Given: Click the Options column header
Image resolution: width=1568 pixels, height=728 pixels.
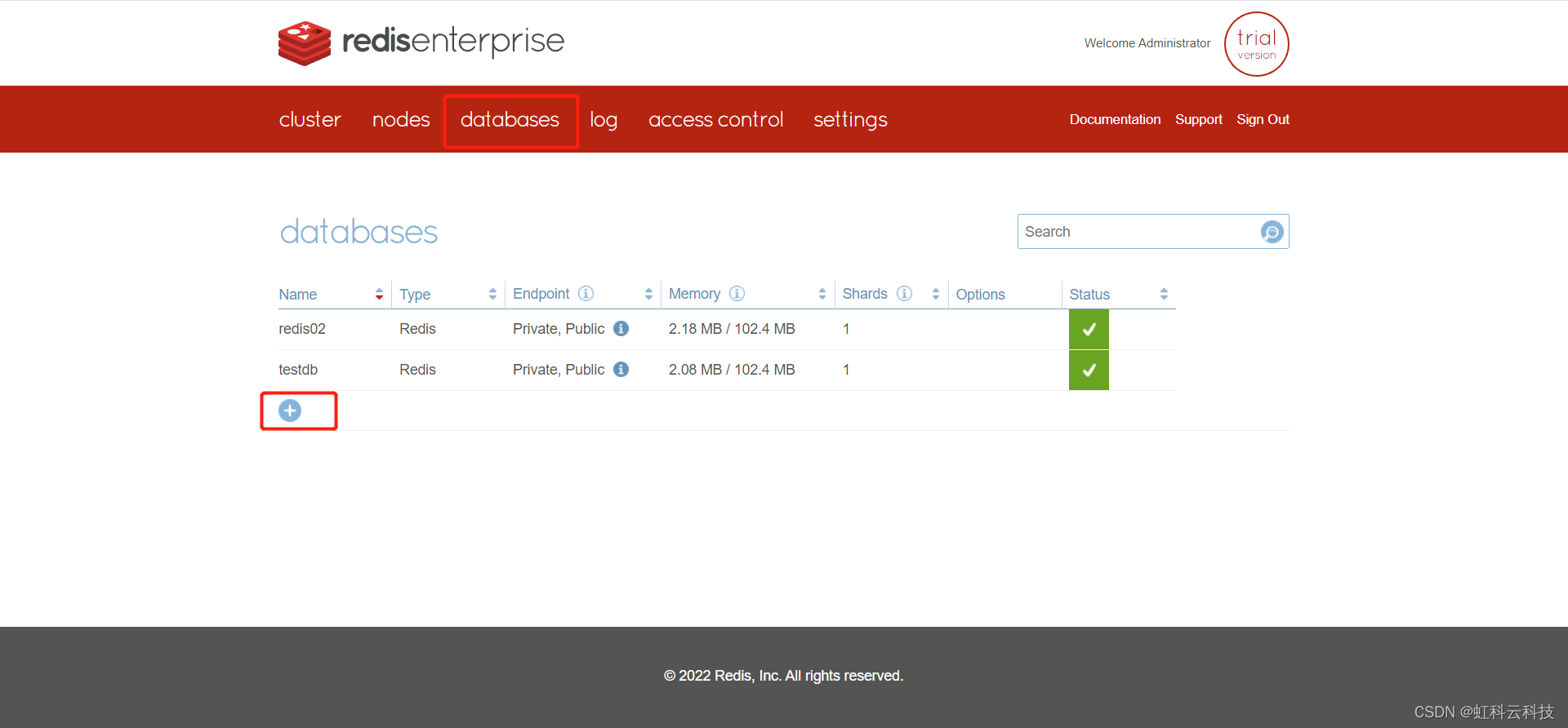Looking at the screenshot, I should point(980,295).
